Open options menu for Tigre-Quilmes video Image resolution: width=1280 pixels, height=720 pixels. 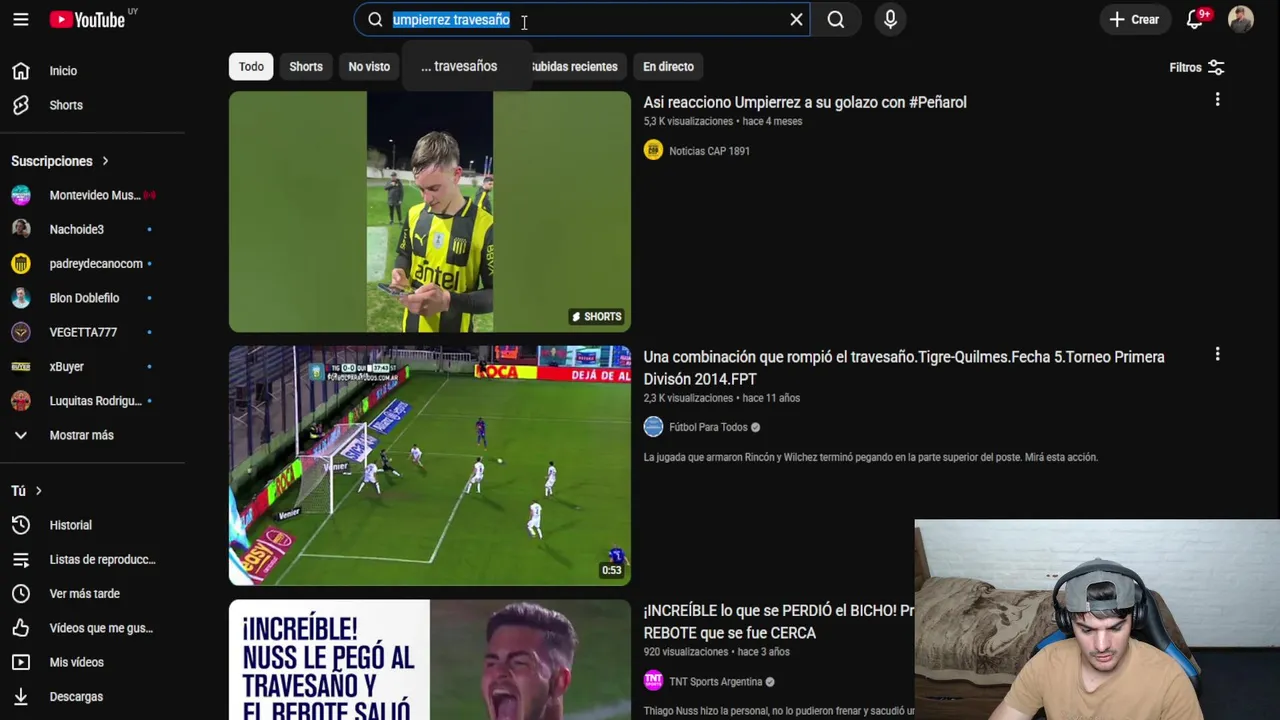1217,354
